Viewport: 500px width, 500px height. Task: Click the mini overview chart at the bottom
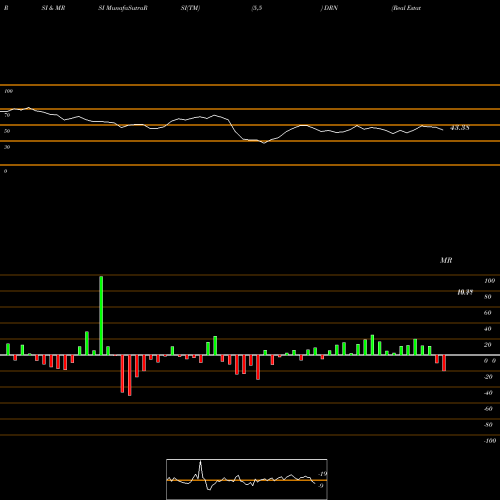(x=247, y=479)
